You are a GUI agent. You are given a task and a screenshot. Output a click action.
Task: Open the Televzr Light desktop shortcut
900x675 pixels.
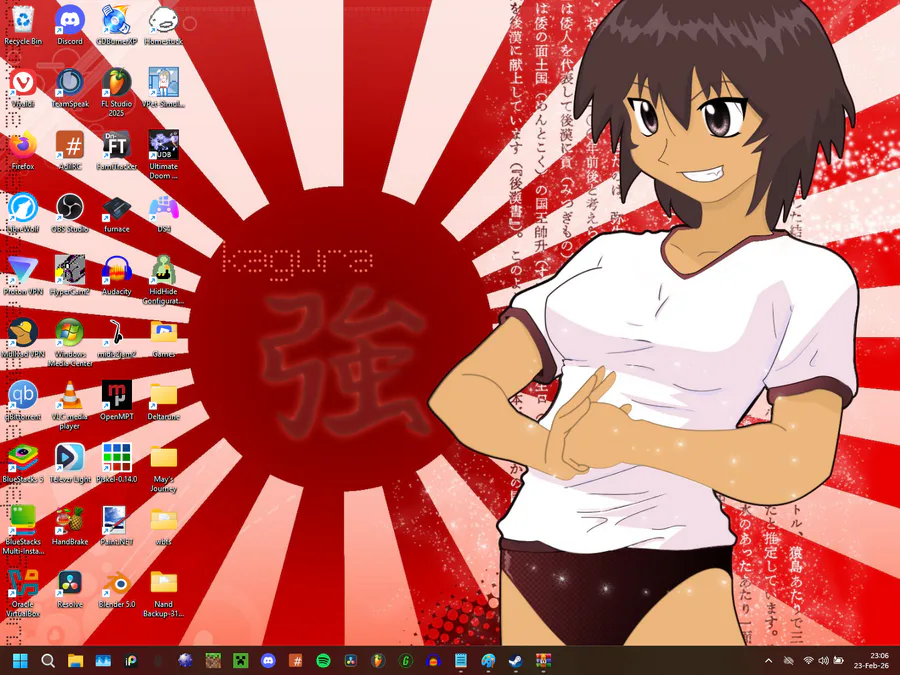click(x=70, y=464)
